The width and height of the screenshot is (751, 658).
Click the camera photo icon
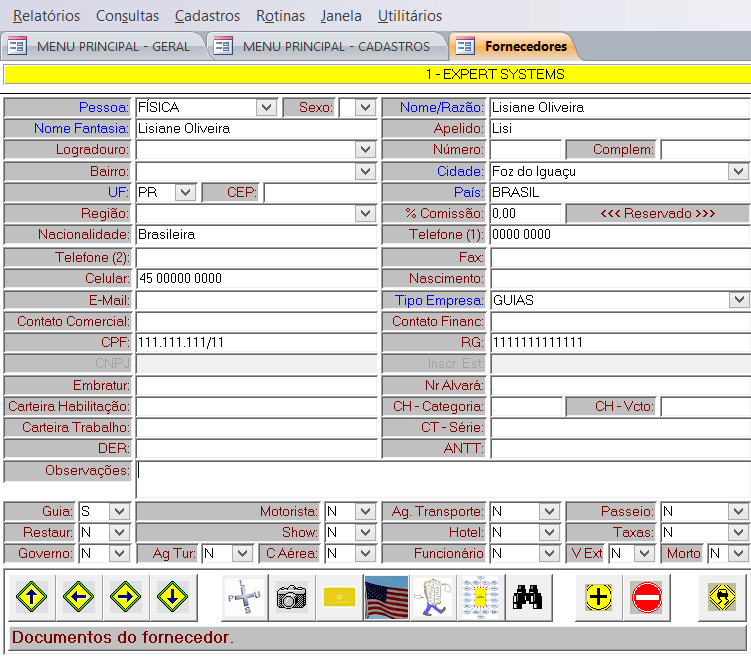pos(291,598)
